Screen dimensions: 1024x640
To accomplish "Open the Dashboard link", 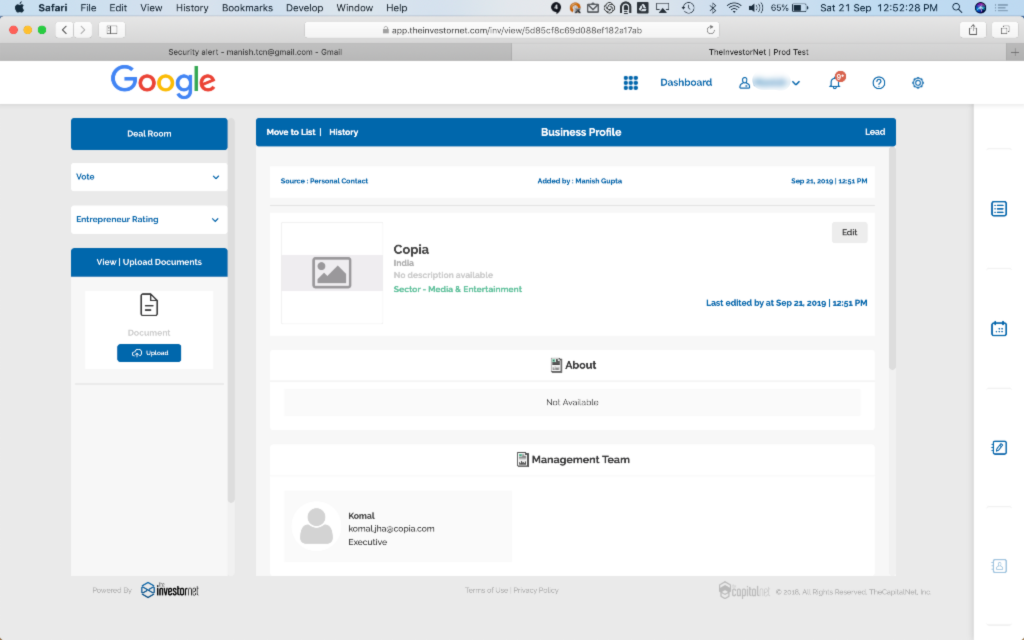I will coord(686,82).
